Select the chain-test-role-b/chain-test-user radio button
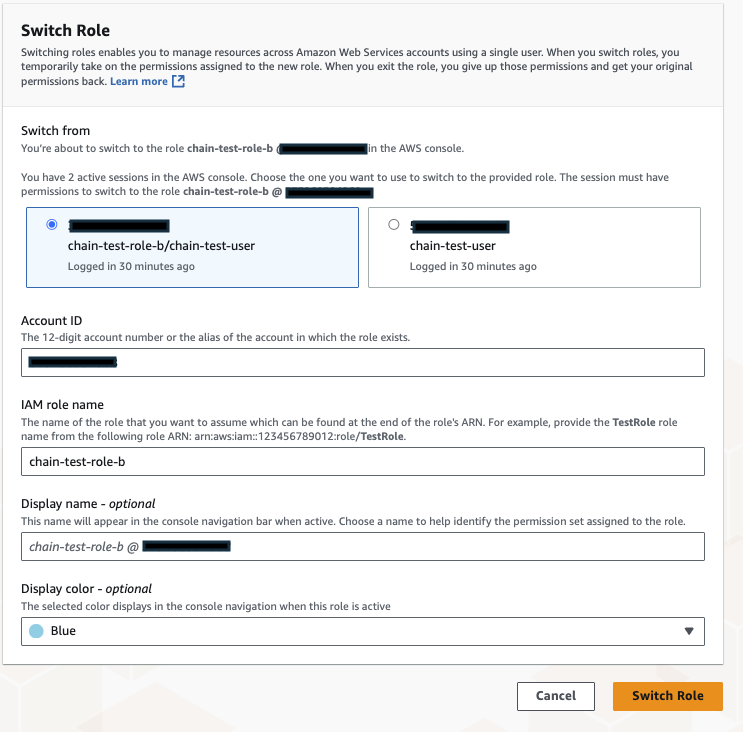This screenshot has height=732, width=743. click(52, 225)
